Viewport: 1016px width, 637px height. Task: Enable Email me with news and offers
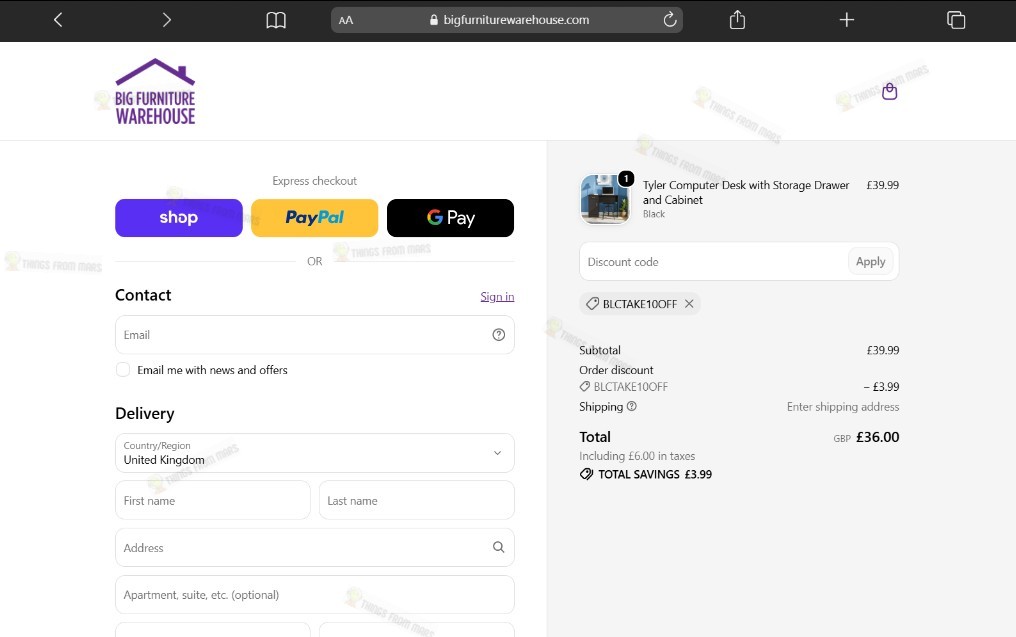pos(122,369)
